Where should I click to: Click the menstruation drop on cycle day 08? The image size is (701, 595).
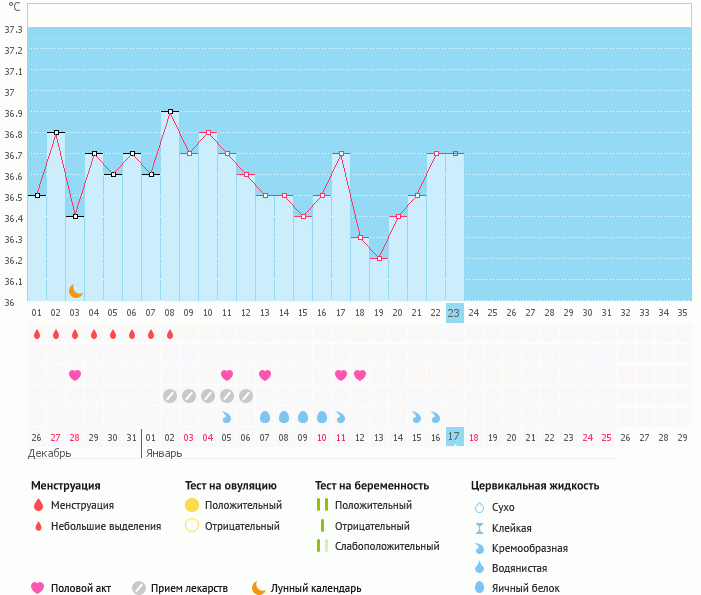170,334
